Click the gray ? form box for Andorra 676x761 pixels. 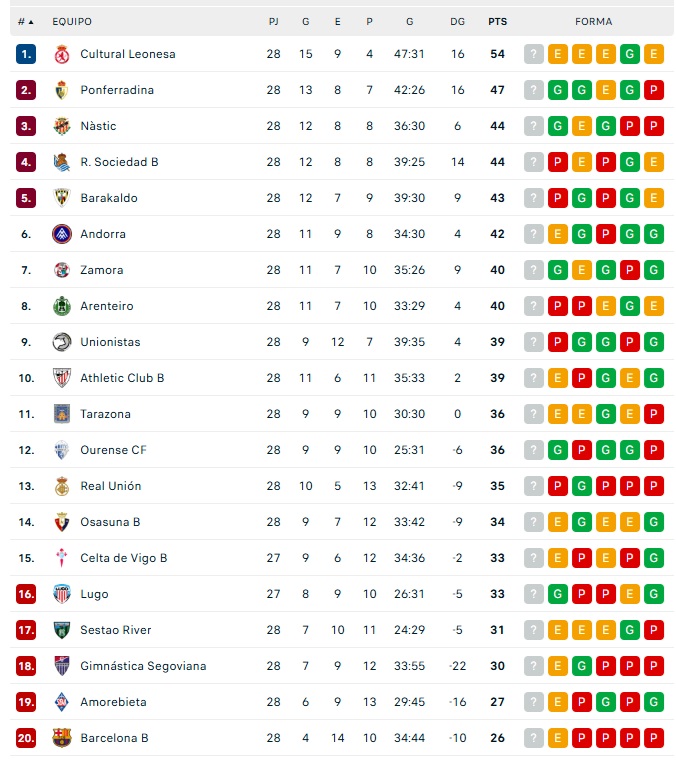click(534, 234)
